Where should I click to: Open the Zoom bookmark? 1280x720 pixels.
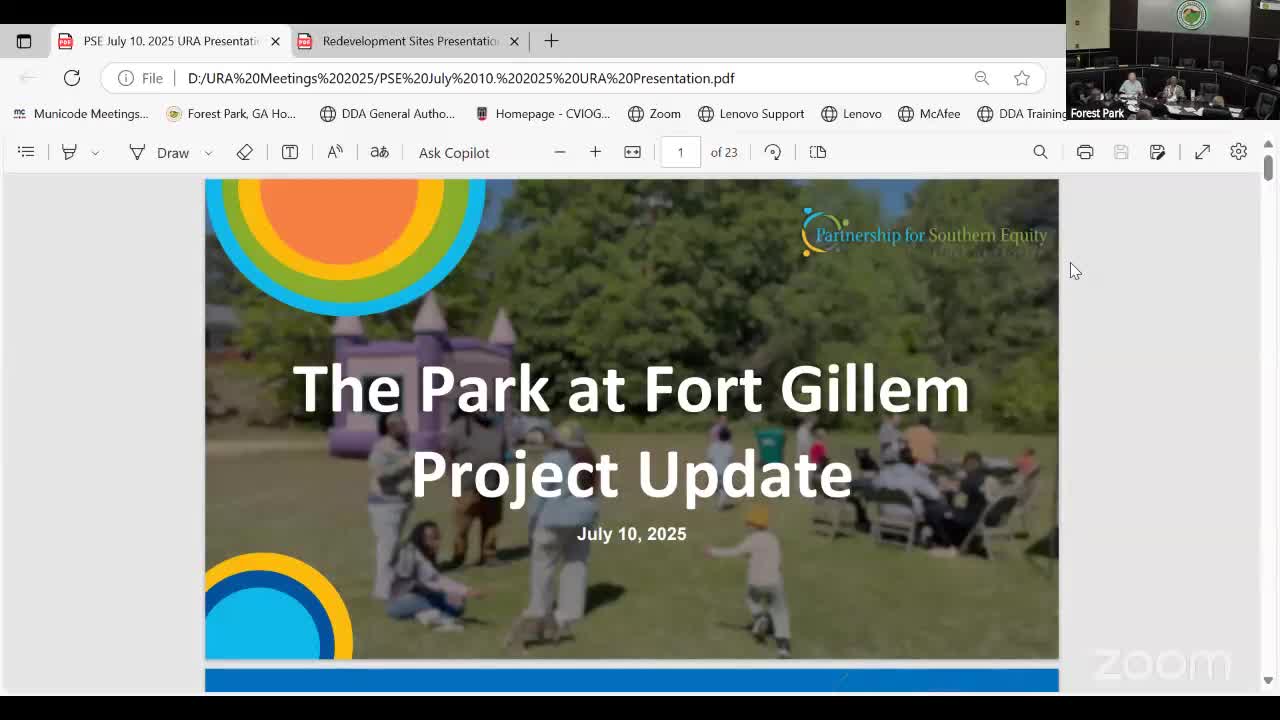tap(654, 114)
